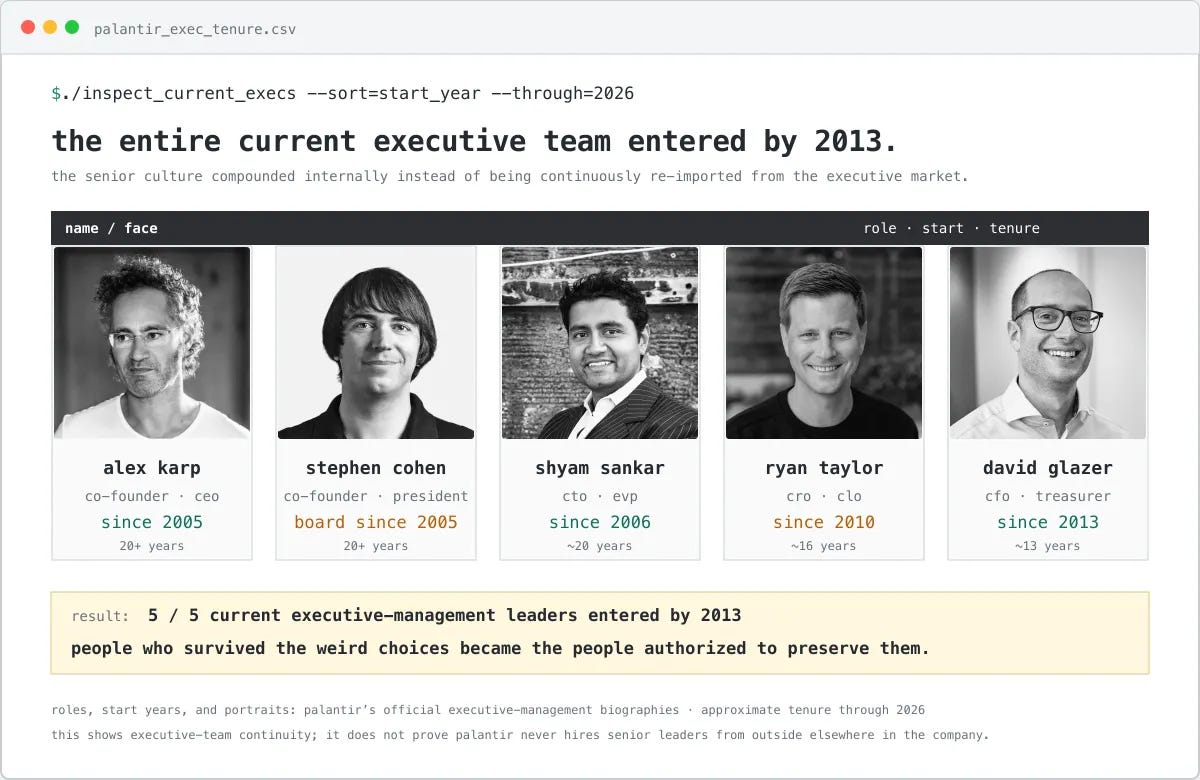The image size is (1200, 780).
Task: Click the red close window dot
Action: coord(28,28)
